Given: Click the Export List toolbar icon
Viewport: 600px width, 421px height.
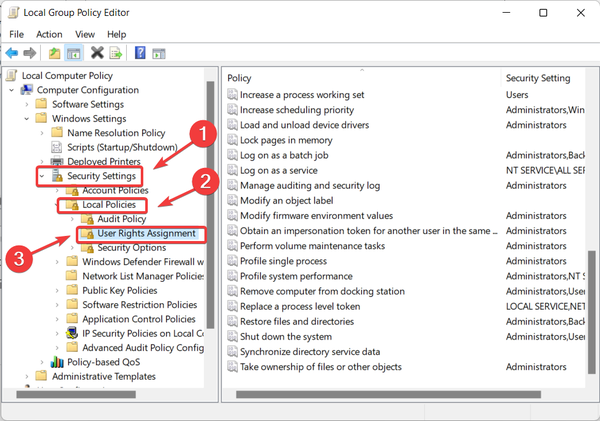Looking at the screenshot, I should tap(116, 53).
